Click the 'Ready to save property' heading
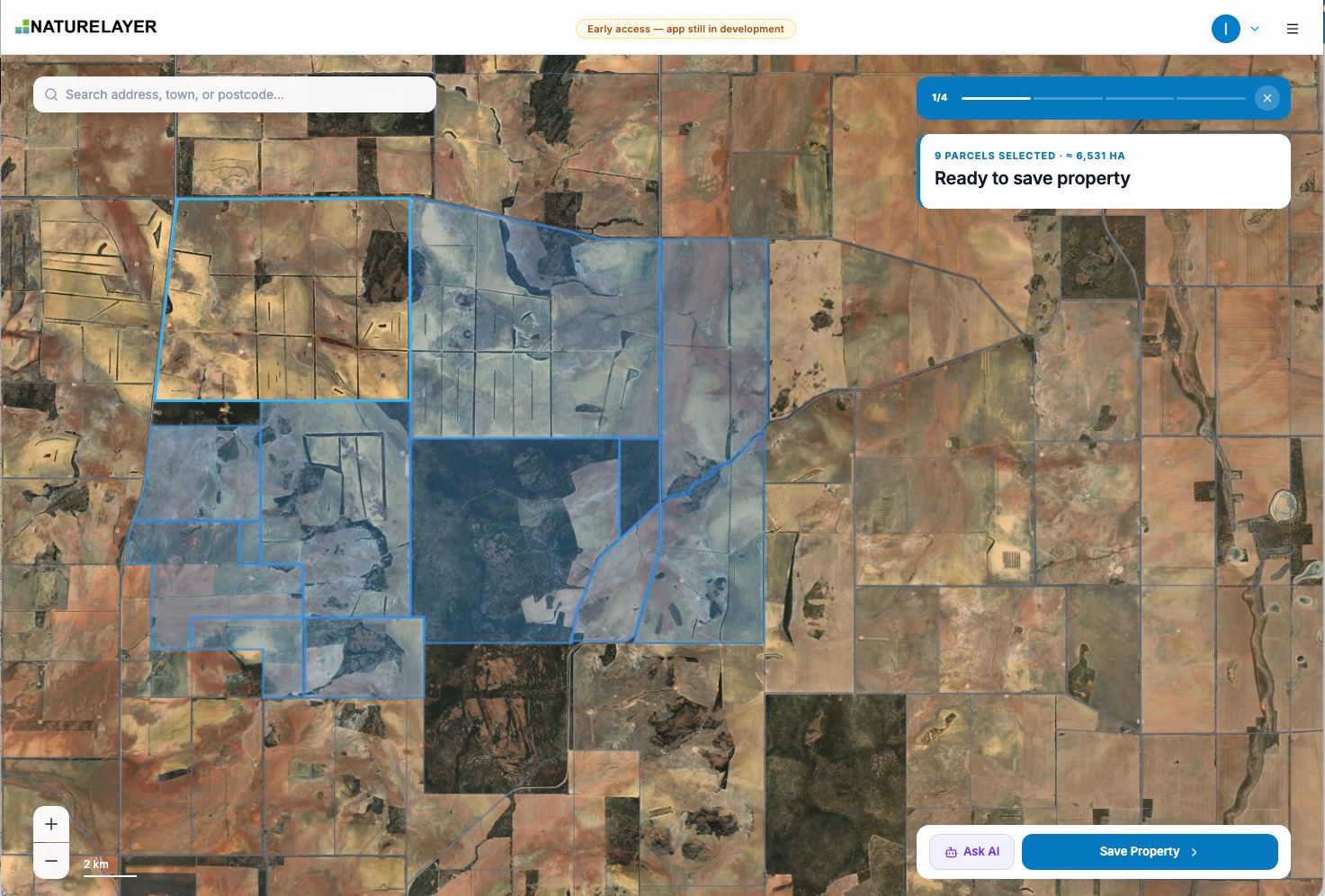The height and width of the screenshot is (896, 1325). click(1032, 178)
